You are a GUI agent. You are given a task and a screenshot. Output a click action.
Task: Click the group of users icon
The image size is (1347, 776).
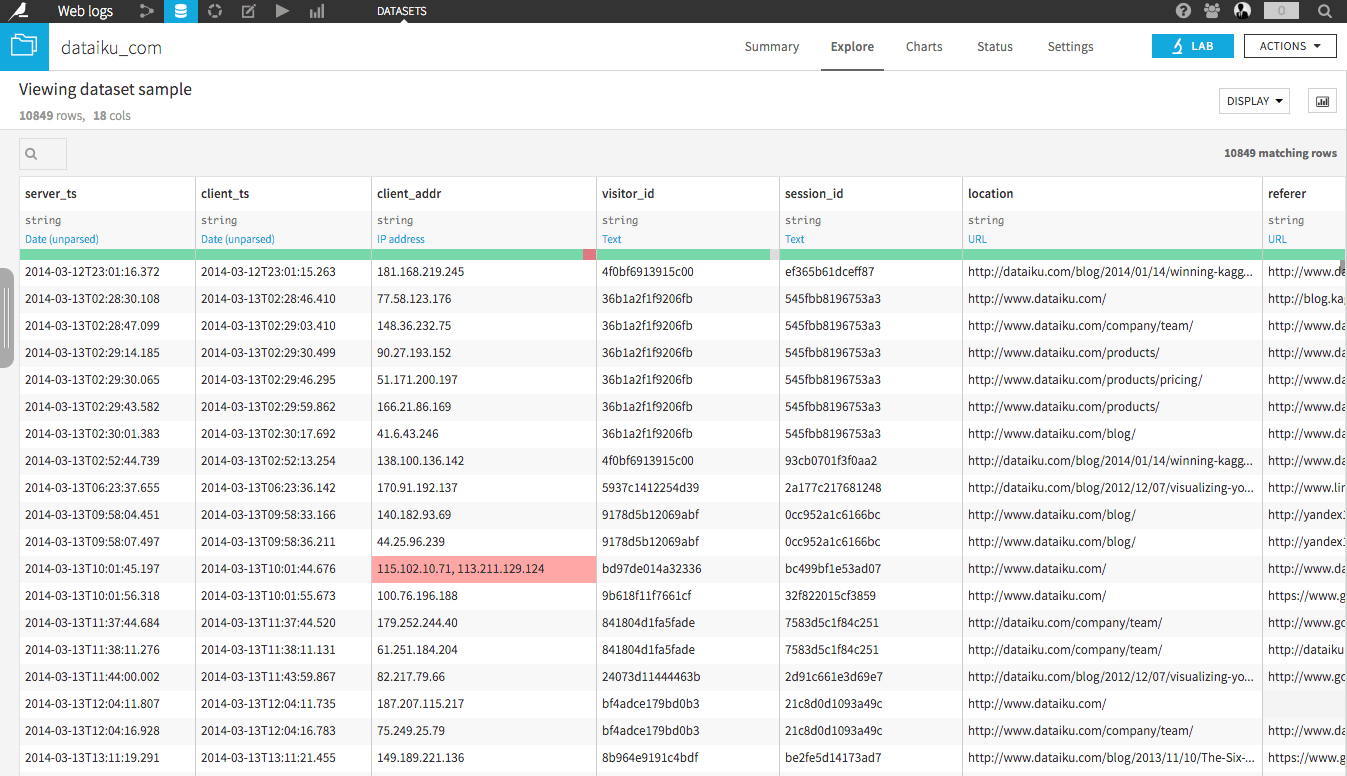[x=1213, y=11]
